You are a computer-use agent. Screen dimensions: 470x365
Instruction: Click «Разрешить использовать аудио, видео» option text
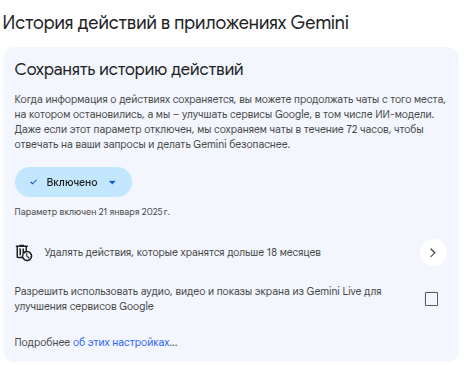(x=198, y=299)
